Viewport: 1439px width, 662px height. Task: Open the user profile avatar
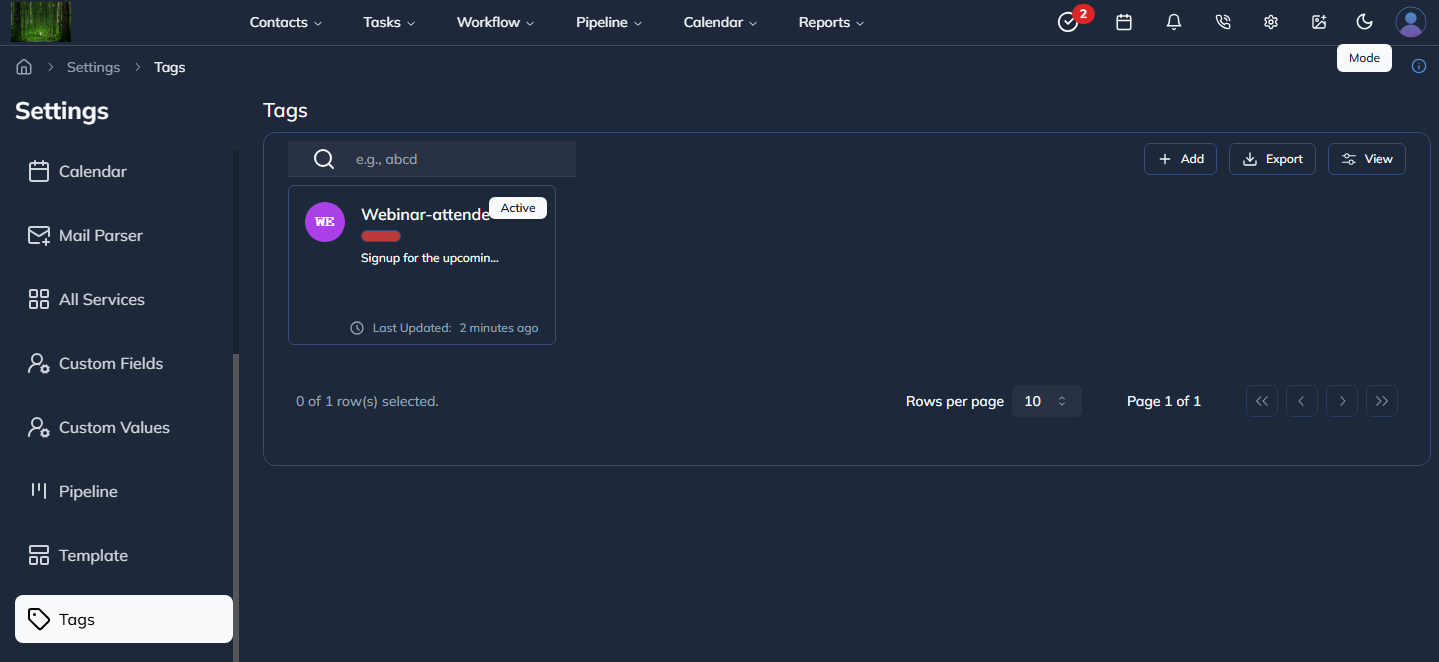1410,22
